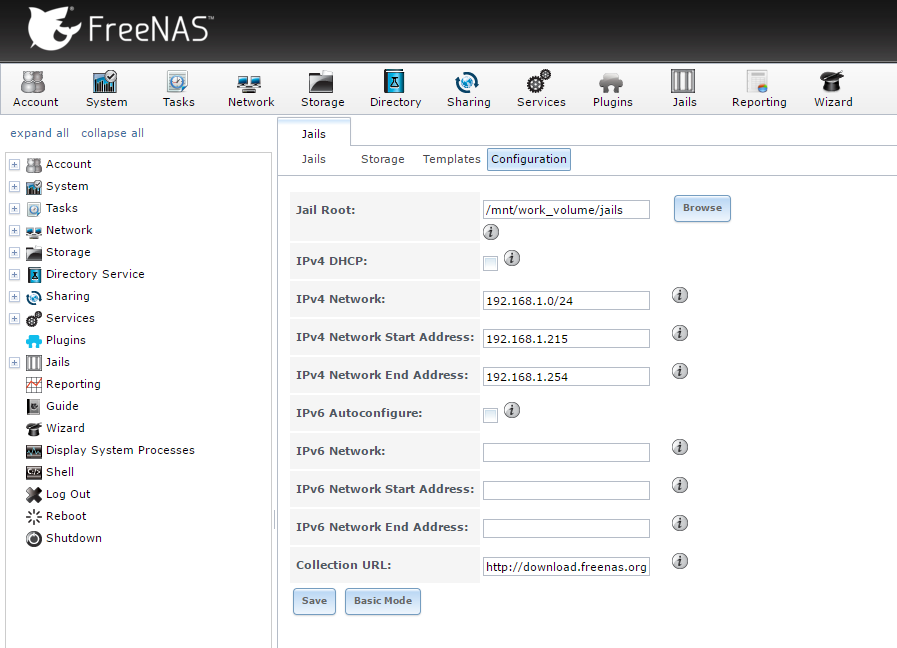Viewport: 897px width, 648px height.
Task: Open Network in the top toolbar
Action: click(251, 89)
